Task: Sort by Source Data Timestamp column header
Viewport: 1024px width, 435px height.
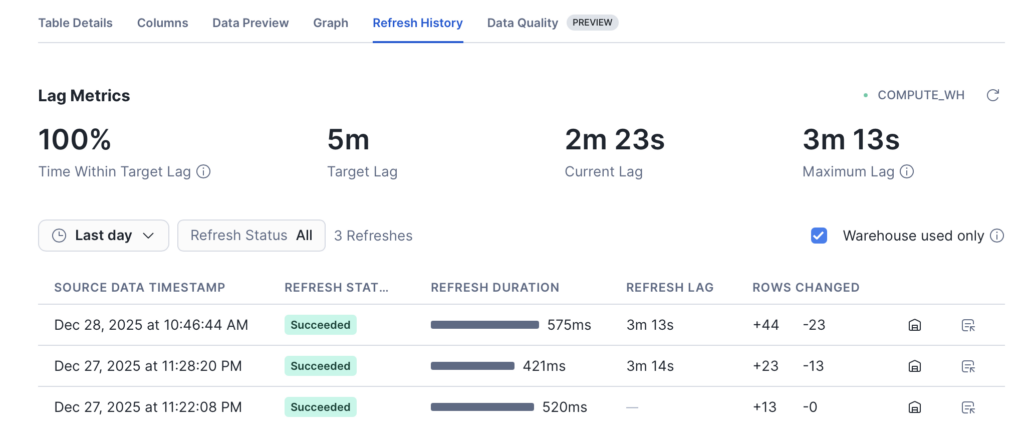Action: point(139,287)
